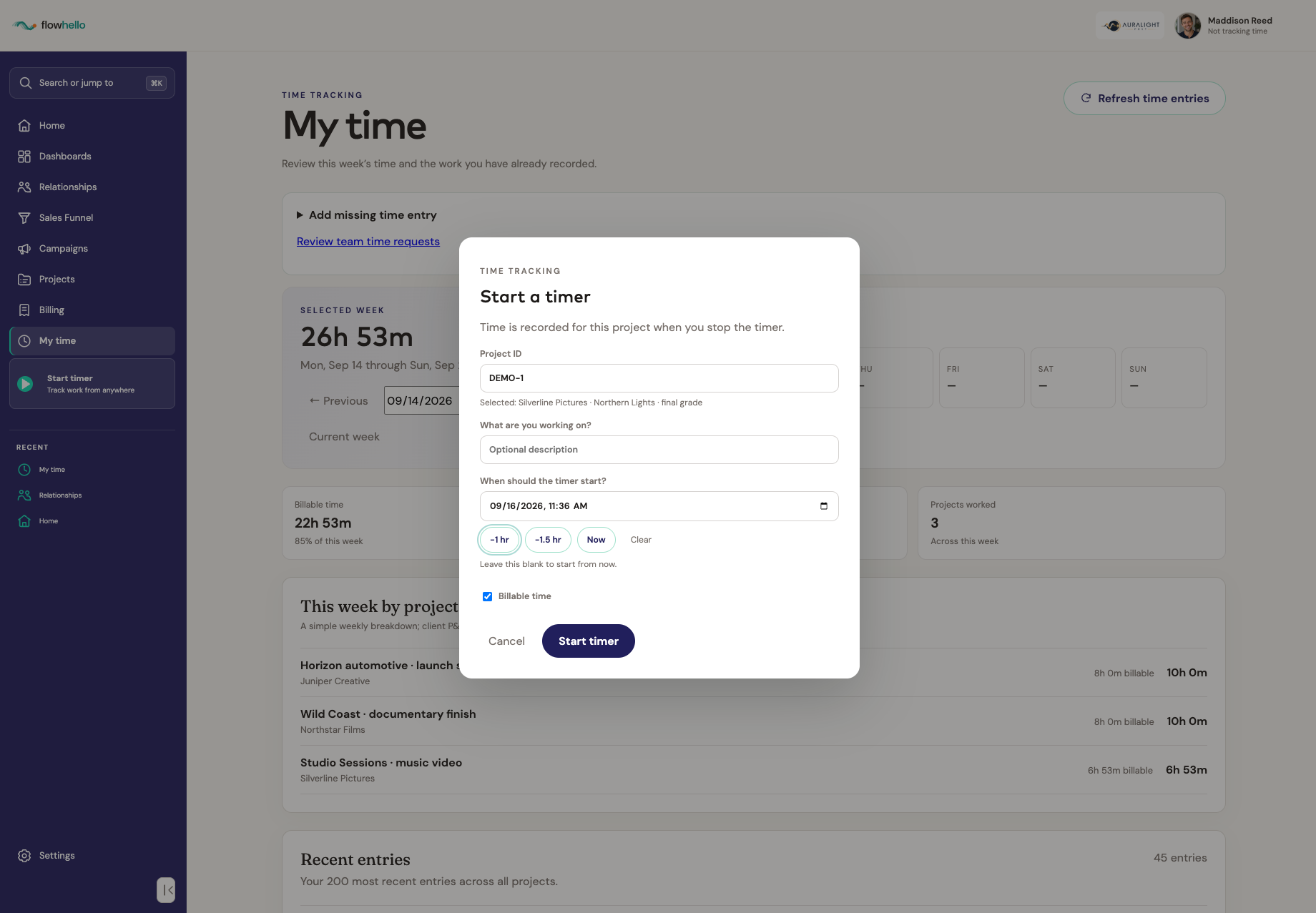Click the Refresh time entries button
Screen dimensions: 1316x913
coord(1144,99)
